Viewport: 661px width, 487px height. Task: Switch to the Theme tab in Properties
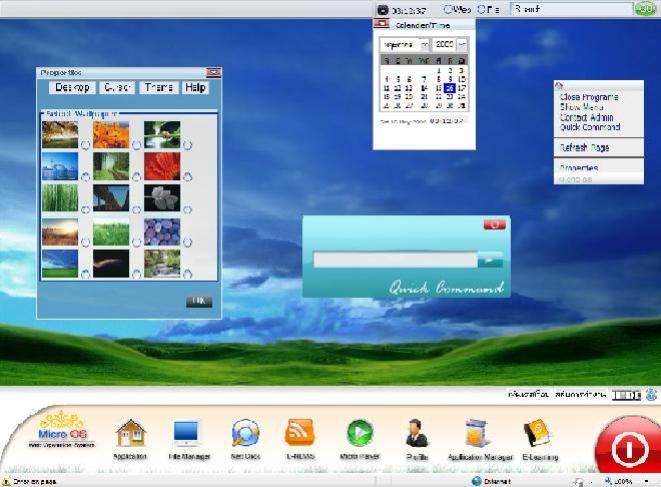pyautogui.click(x=159, y=87)
